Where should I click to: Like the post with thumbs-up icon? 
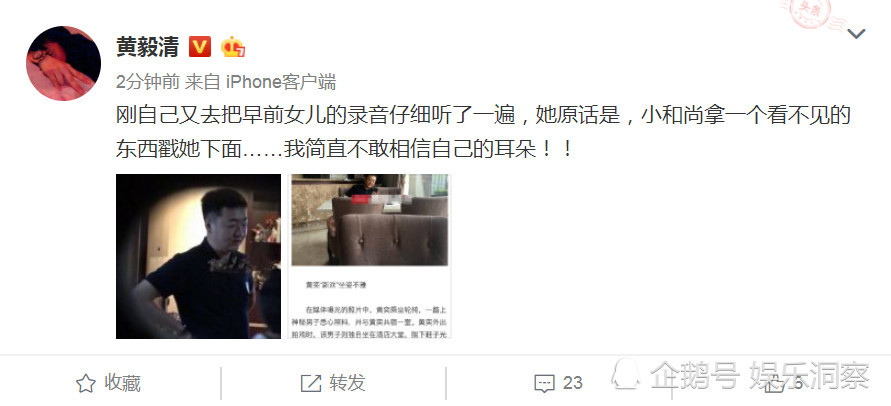coord(773,384)
